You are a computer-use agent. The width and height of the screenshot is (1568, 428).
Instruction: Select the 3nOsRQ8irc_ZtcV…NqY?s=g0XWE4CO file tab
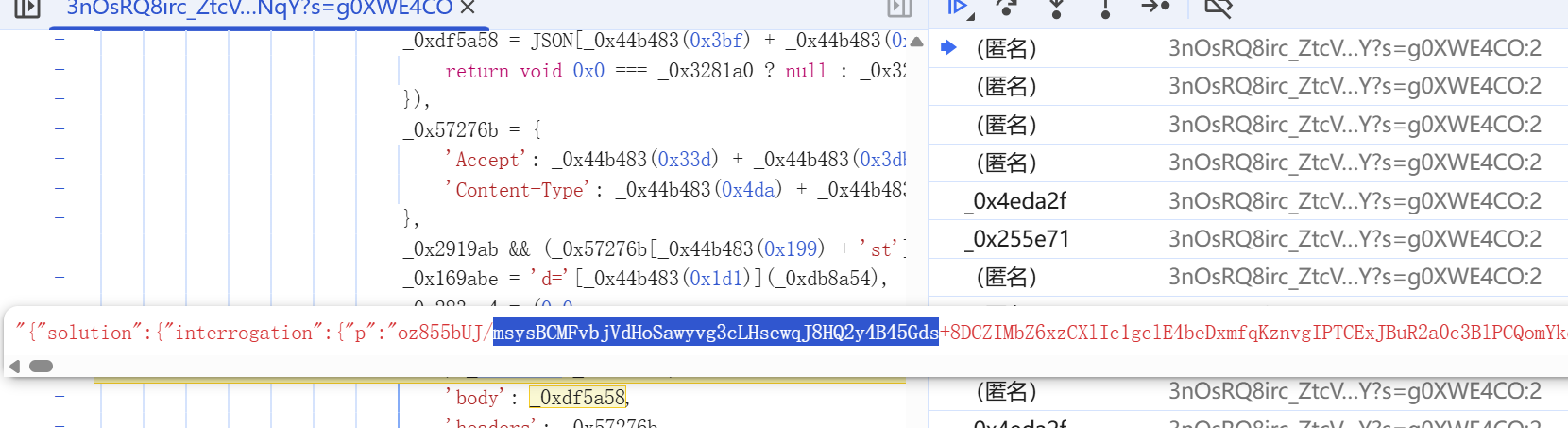[x=259, y=8]
